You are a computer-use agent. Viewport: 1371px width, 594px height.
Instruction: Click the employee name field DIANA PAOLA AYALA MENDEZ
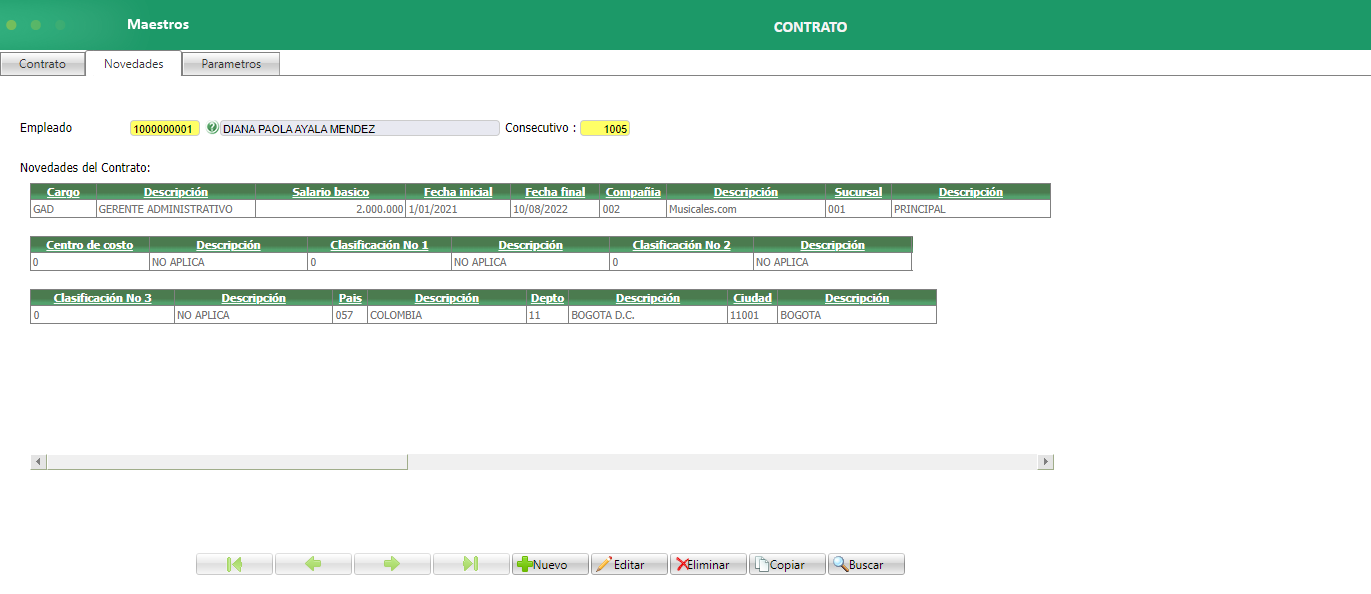pos(359,129)
